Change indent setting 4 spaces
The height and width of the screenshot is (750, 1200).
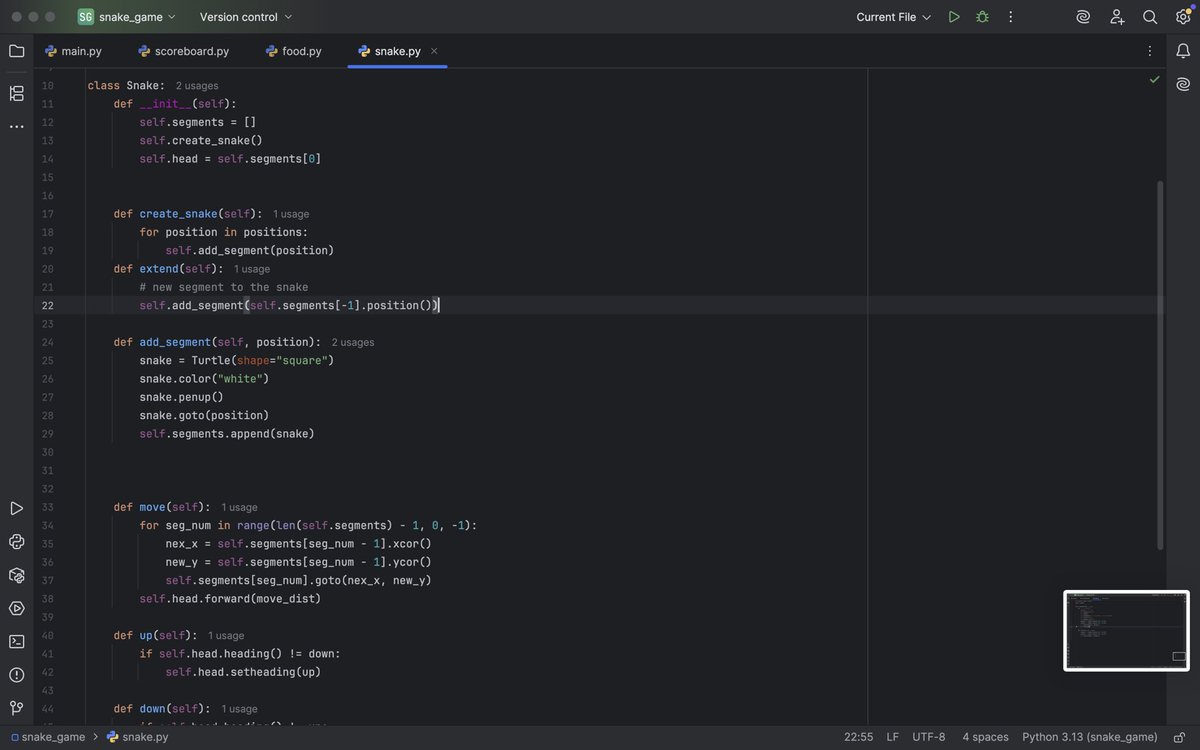tap(985, 737)
